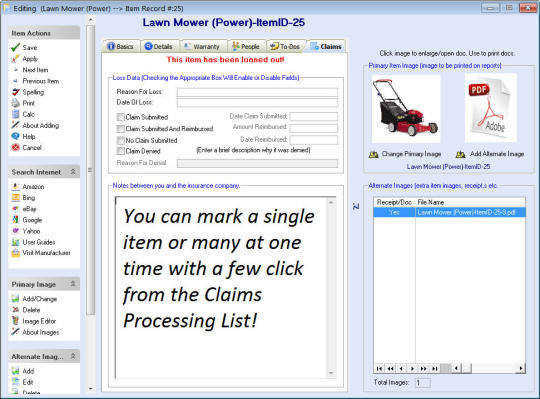Screen dimensions: 540x399
Task: Collapse the Search Internet panel
Action: (73, 171)
